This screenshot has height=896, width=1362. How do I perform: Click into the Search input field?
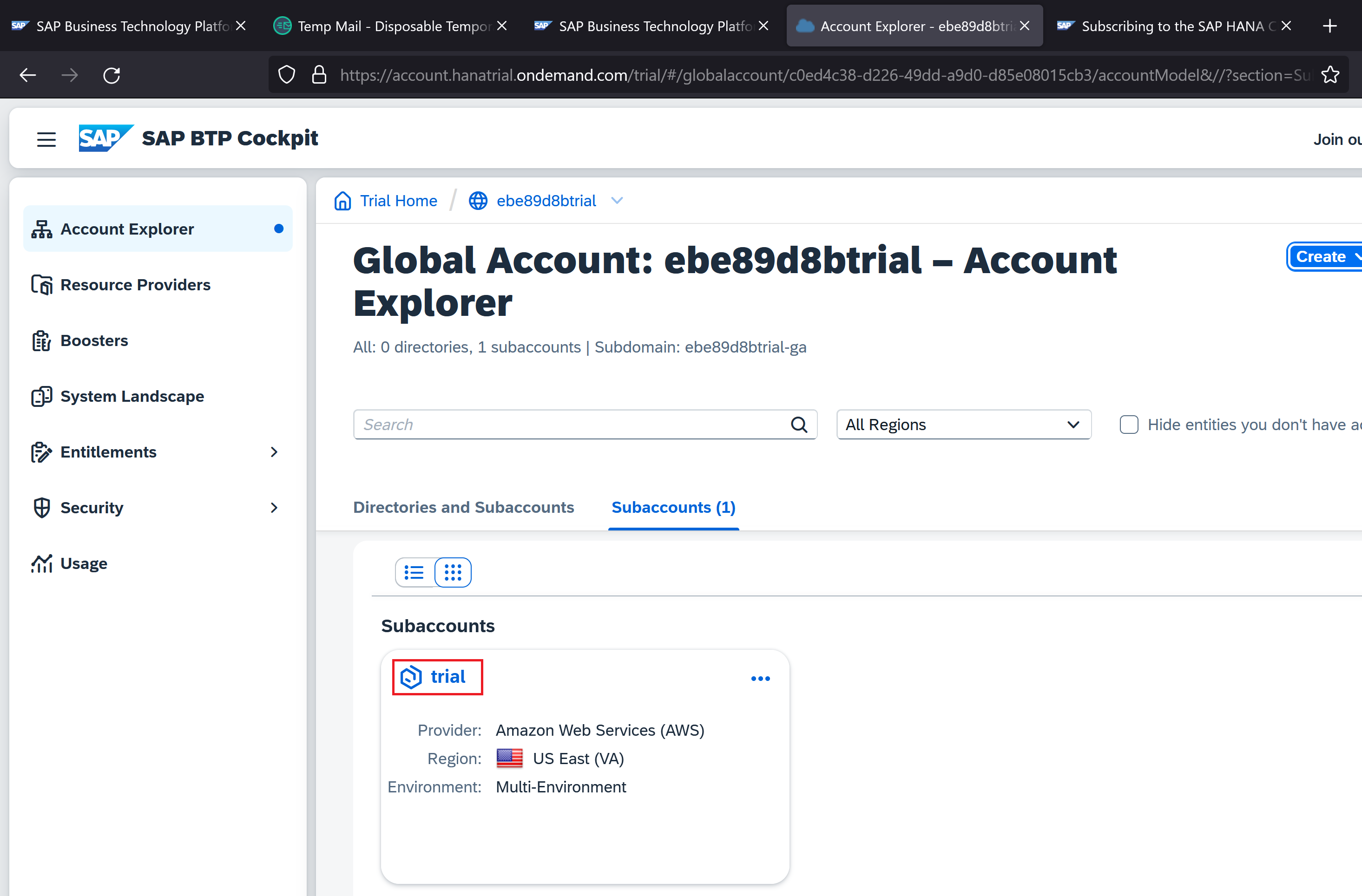click(x=572, y=425)
